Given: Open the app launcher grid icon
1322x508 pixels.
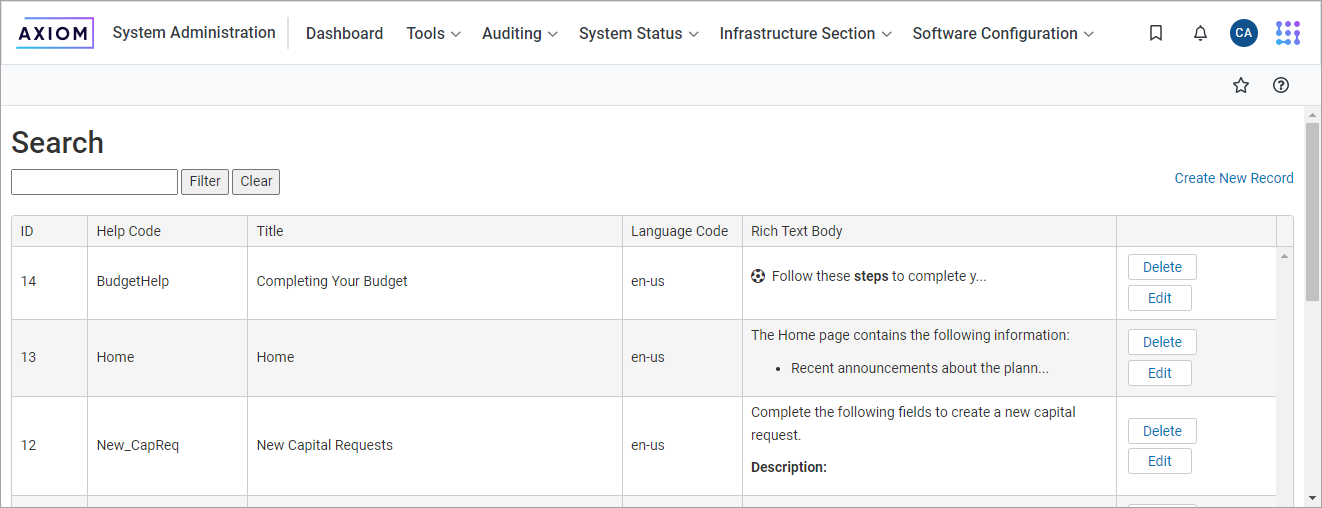Looking at the screenshot, I should click(x=1288, y=33).
